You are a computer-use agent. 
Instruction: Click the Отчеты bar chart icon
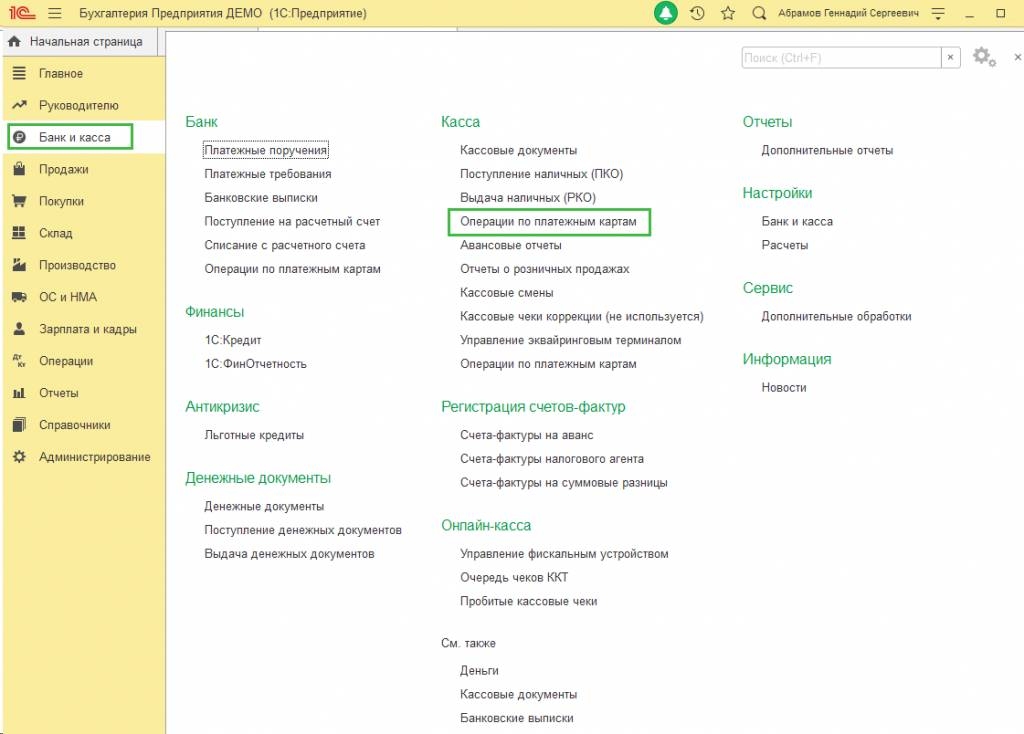(x=20, y=392)
